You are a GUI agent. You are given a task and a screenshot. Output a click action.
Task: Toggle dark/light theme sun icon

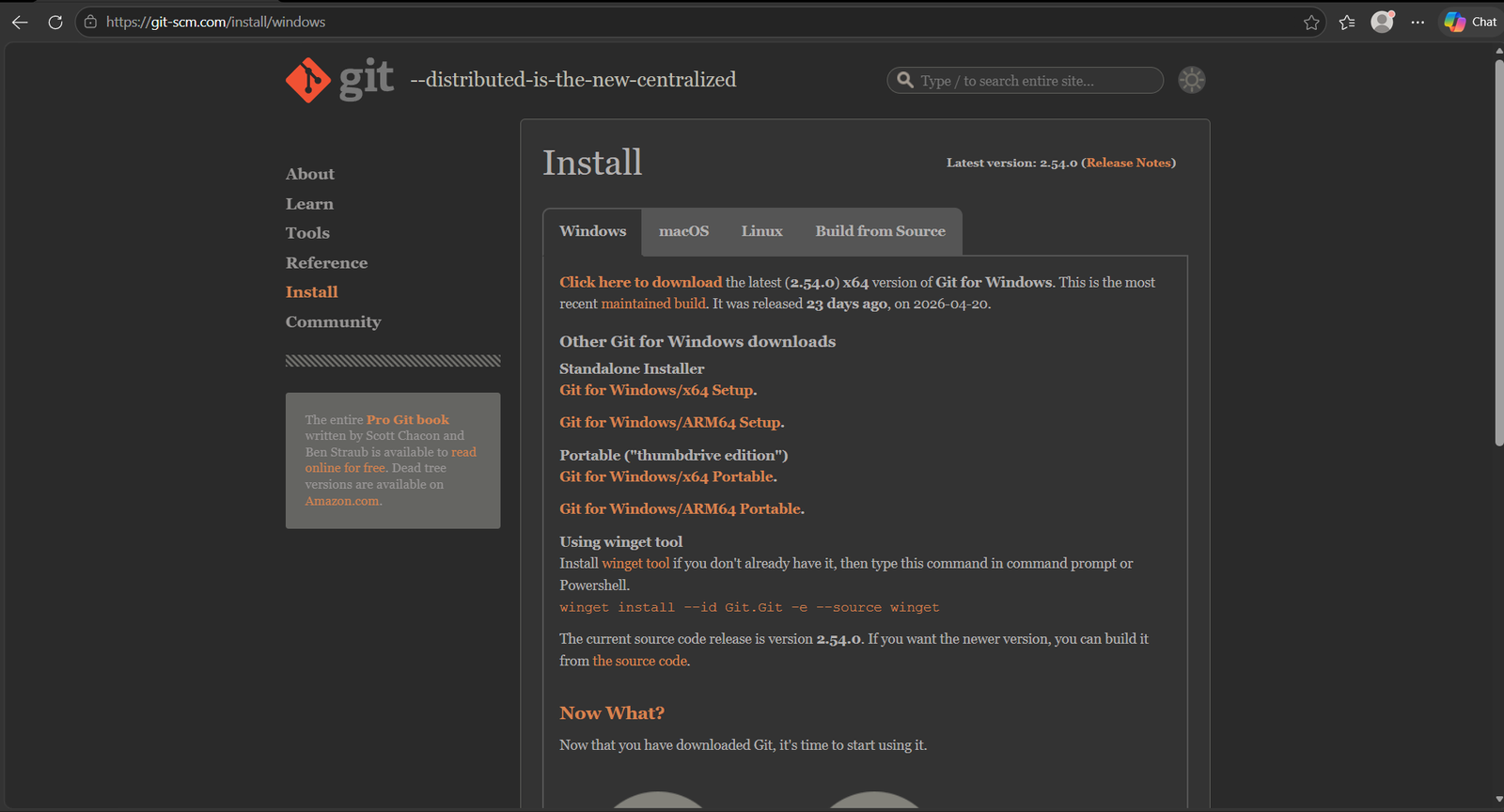pyautogui.click(x=1192, y=80)
